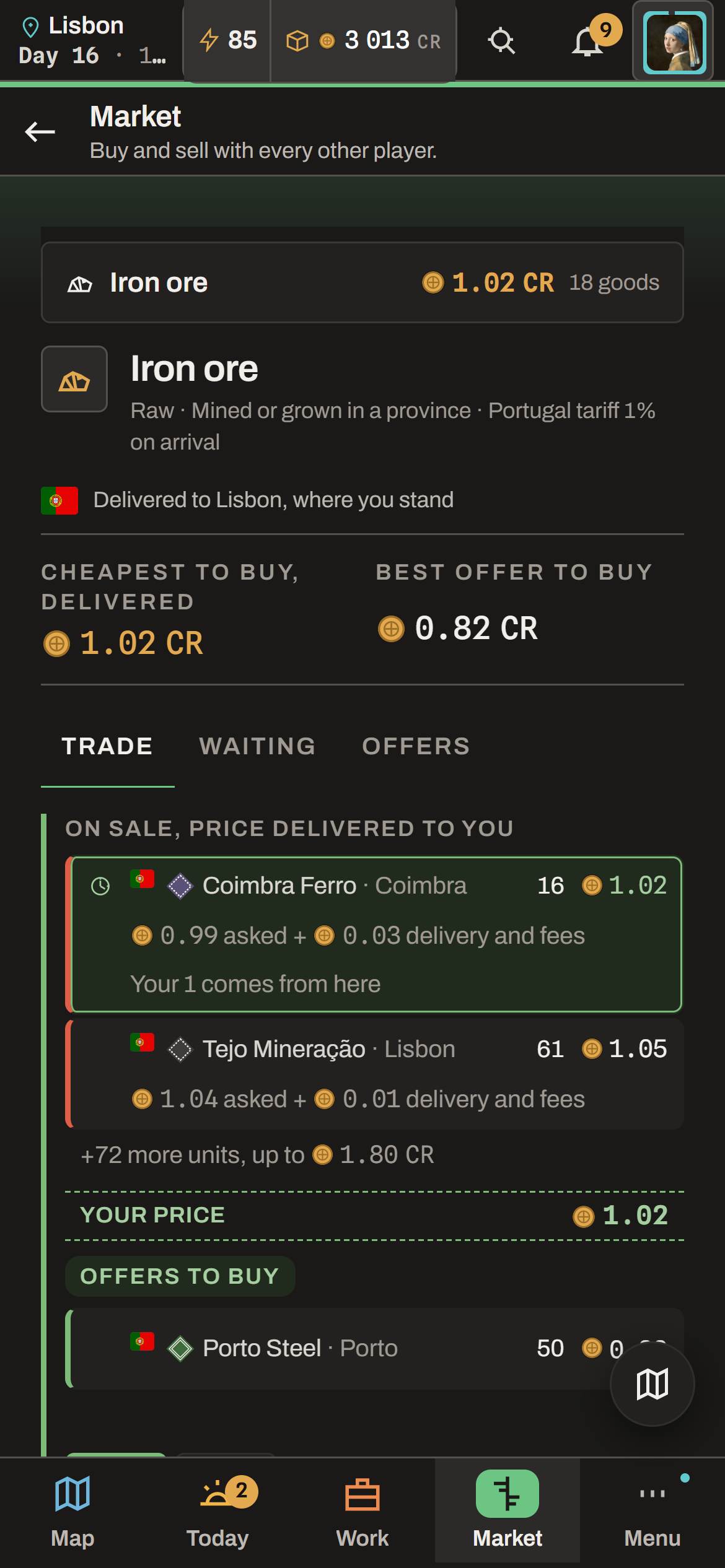Open the Menu three-dots item
Viewport: 725px width, 1568px height.
point(652,1510)
